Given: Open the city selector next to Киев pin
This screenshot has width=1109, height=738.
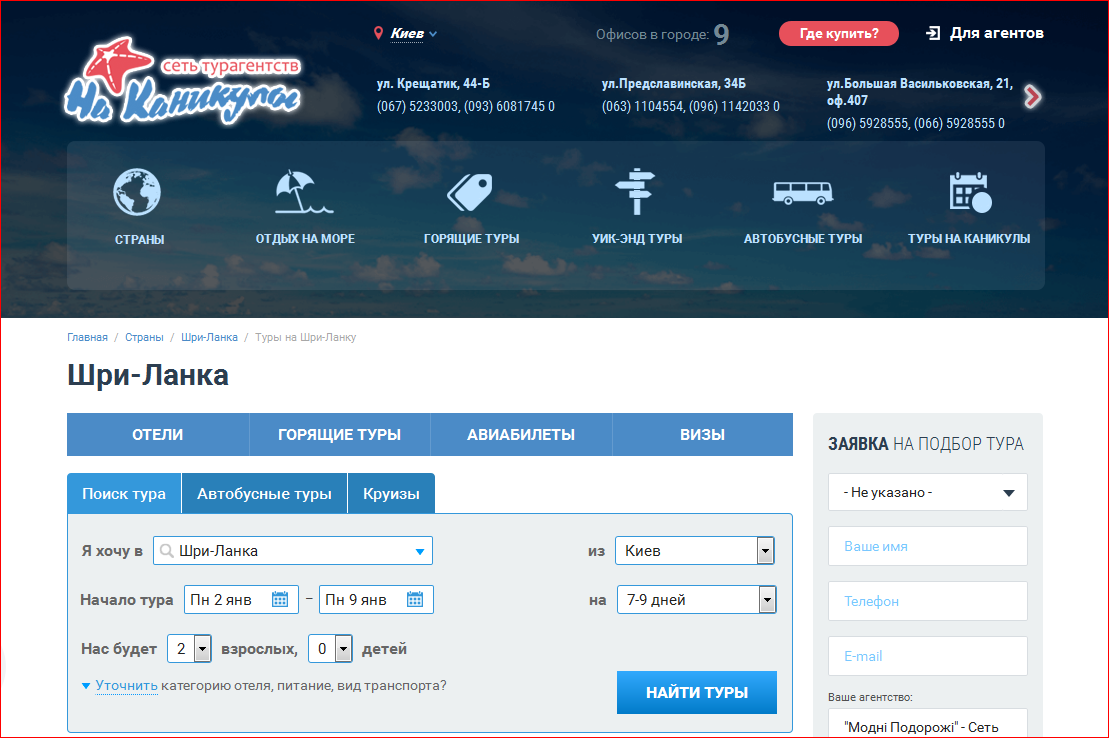Looking at the screenshot, I should click(410, 33).
